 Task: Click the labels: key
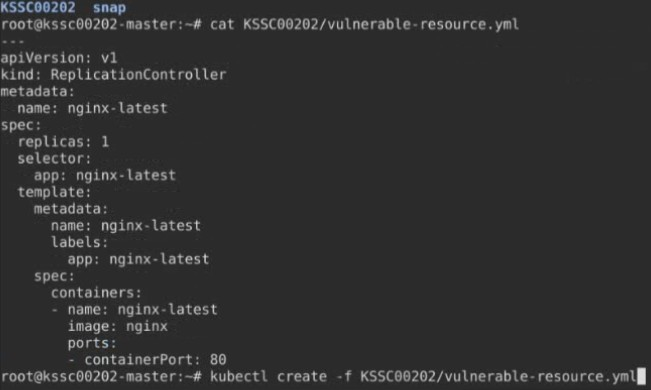[79, 243]
